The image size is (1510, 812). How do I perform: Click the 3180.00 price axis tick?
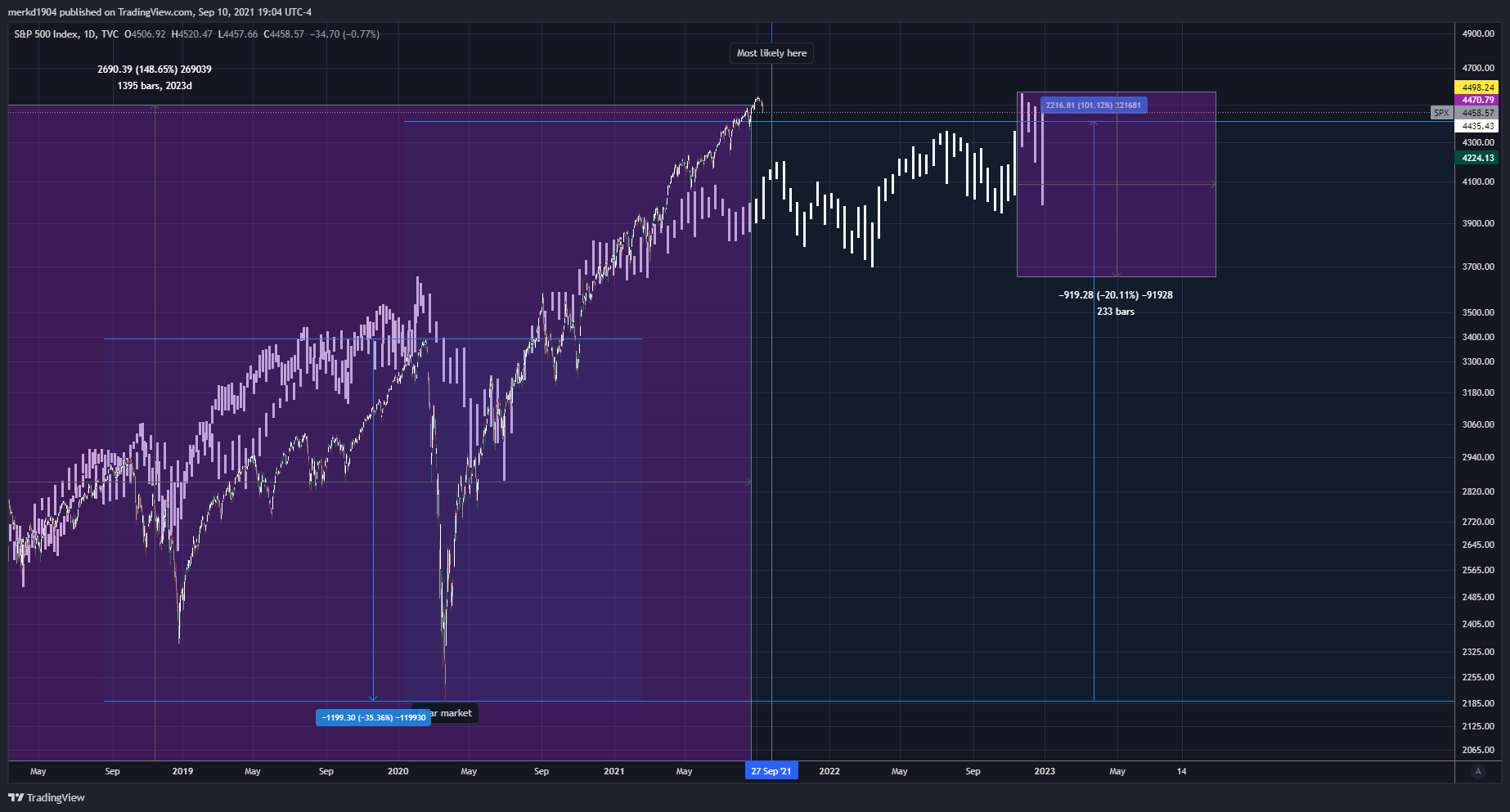pyautogui.click(x=1478, y=393)
